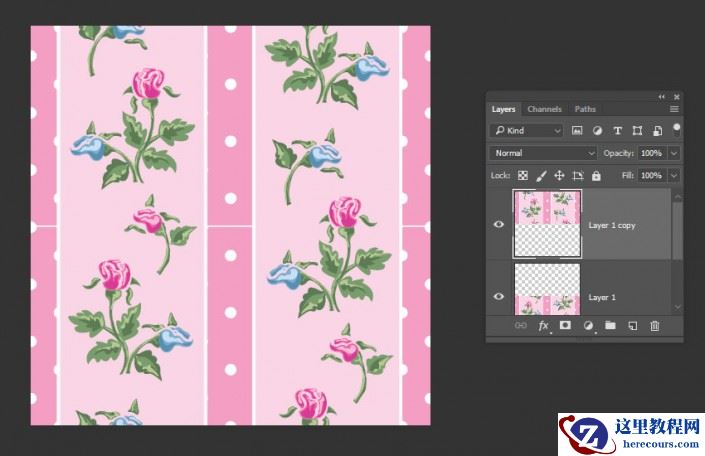
Task: Create a new group folder
Action: pos(610,325)
